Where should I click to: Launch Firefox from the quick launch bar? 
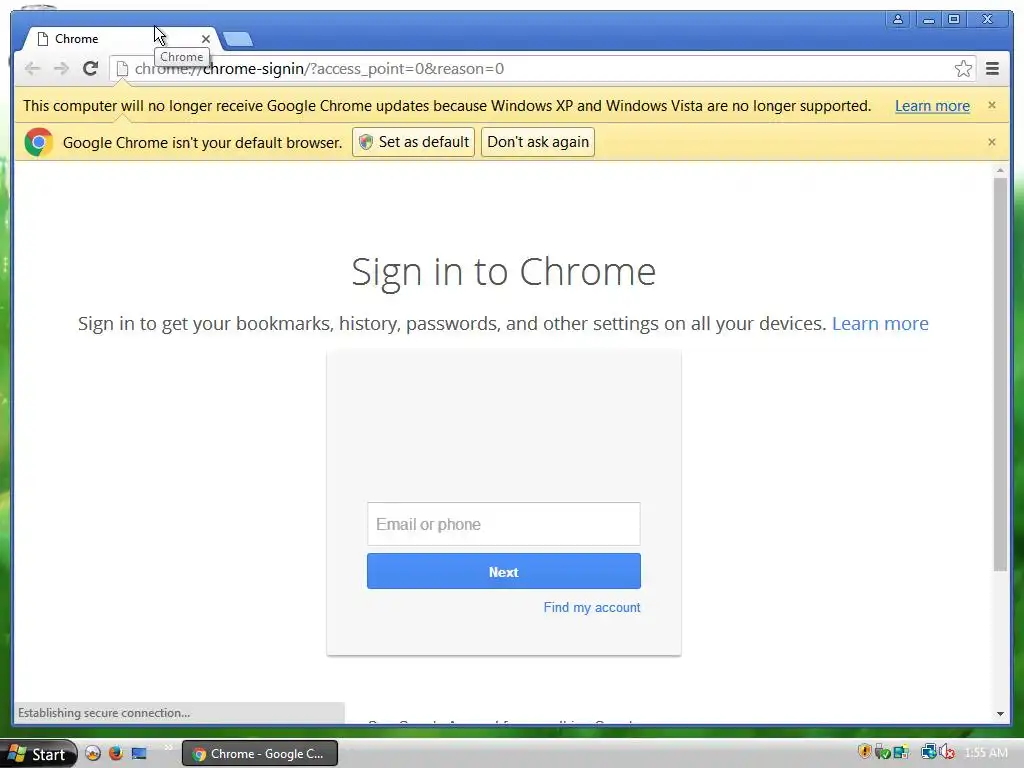point(116,753)
